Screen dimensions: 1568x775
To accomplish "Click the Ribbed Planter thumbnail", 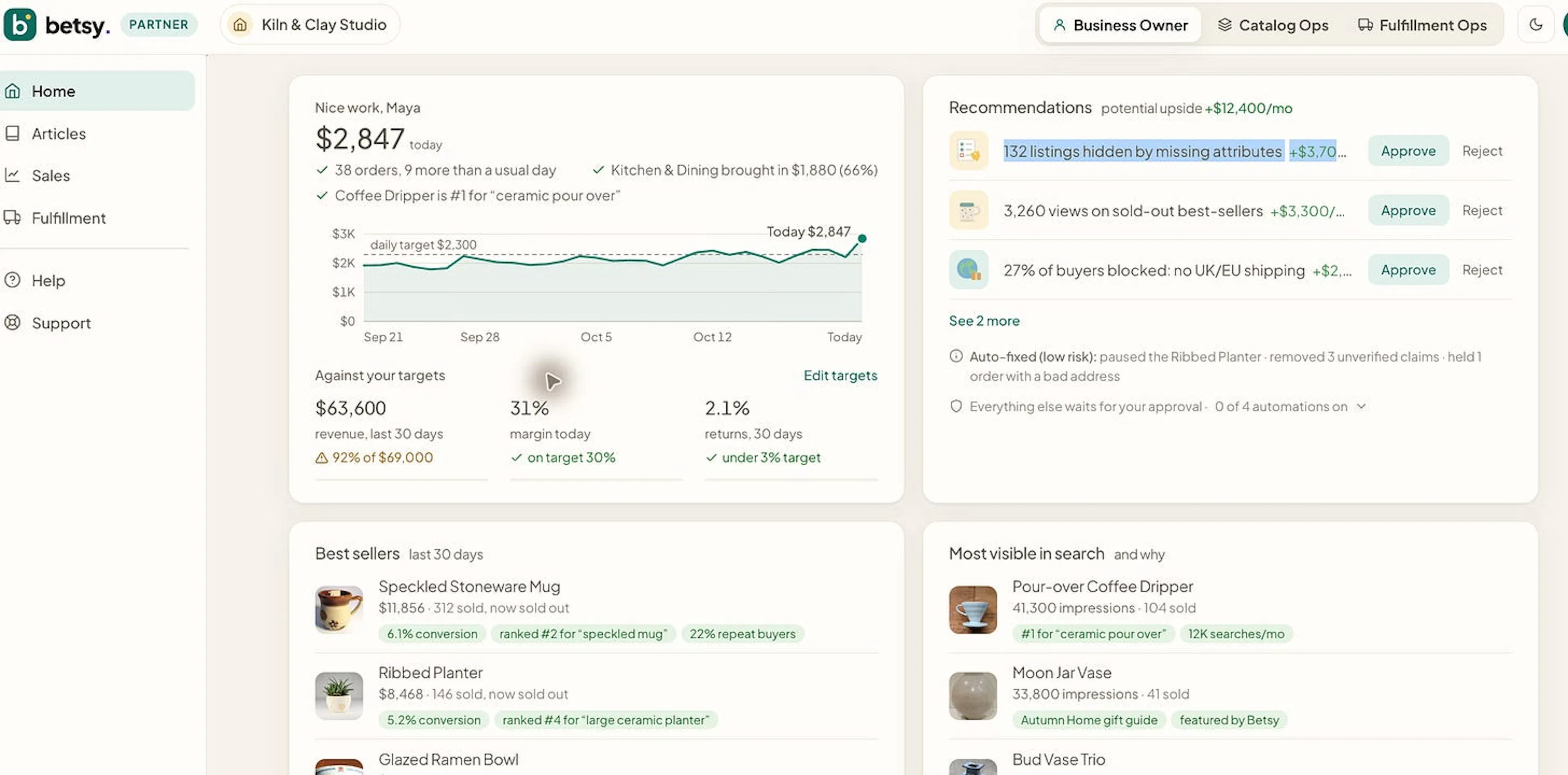I will pos(339,696).
